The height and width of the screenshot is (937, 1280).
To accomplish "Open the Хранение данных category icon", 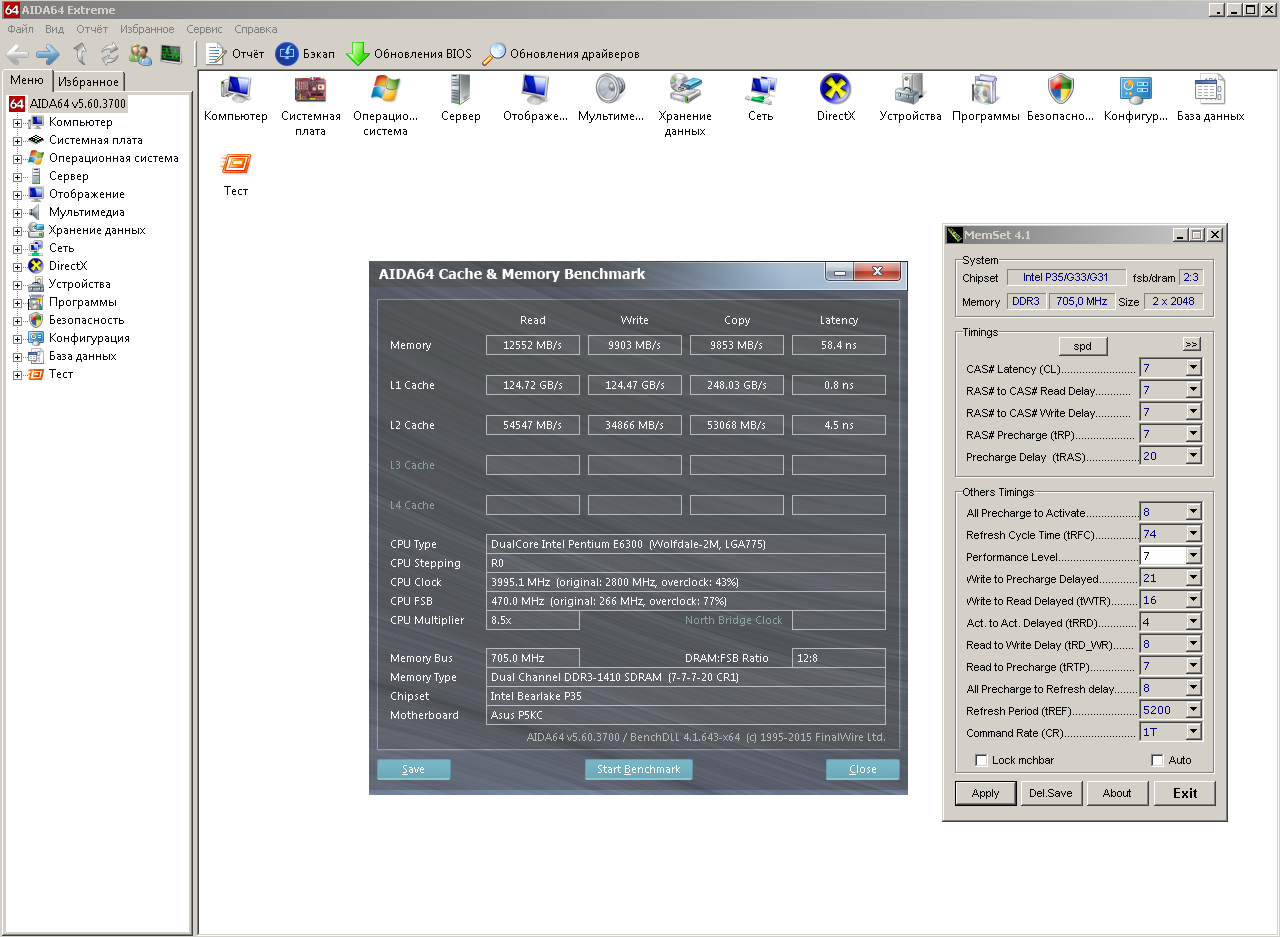I will pyautogui.click(x=685, y=90).
